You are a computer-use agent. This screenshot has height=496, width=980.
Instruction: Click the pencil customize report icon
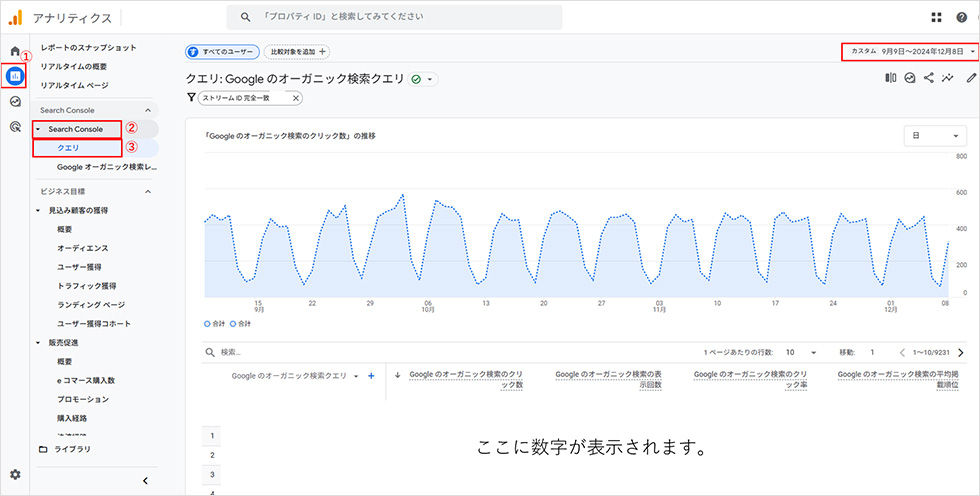pyautogui.click(x=971, y=78)
